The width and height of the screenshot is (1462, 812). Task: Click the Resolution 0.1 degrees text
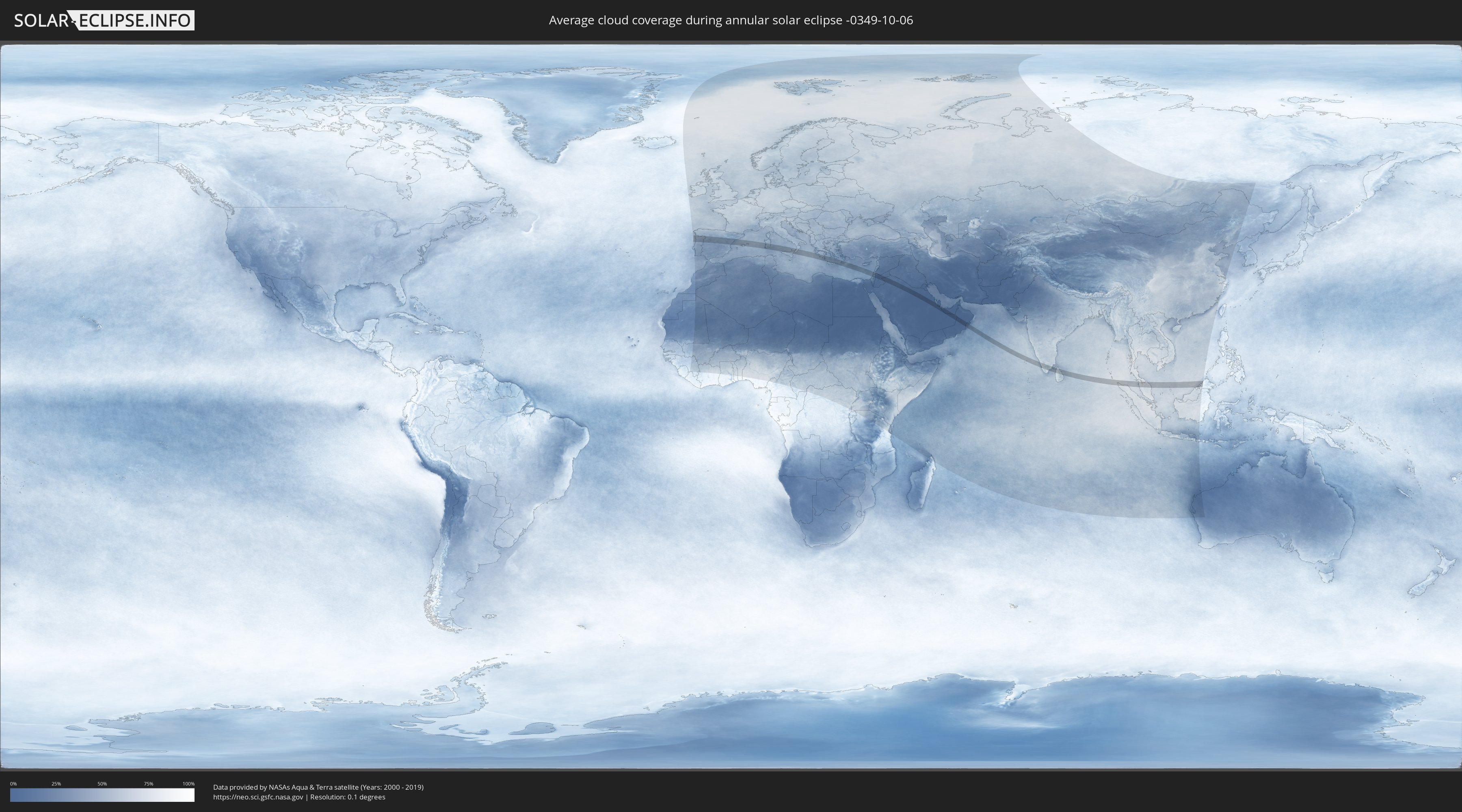[347, 797]
